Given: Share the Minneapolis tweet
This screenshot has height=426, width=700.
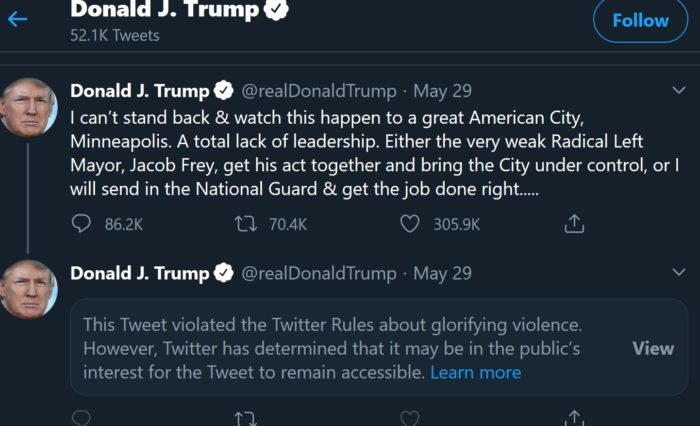Looking at the screenshot, I should click(574, 224).
